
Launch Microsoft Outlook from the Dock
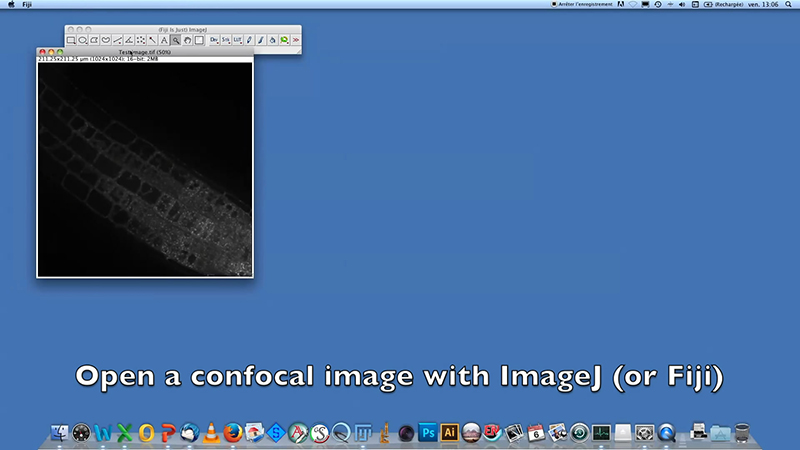pos(146,433)
